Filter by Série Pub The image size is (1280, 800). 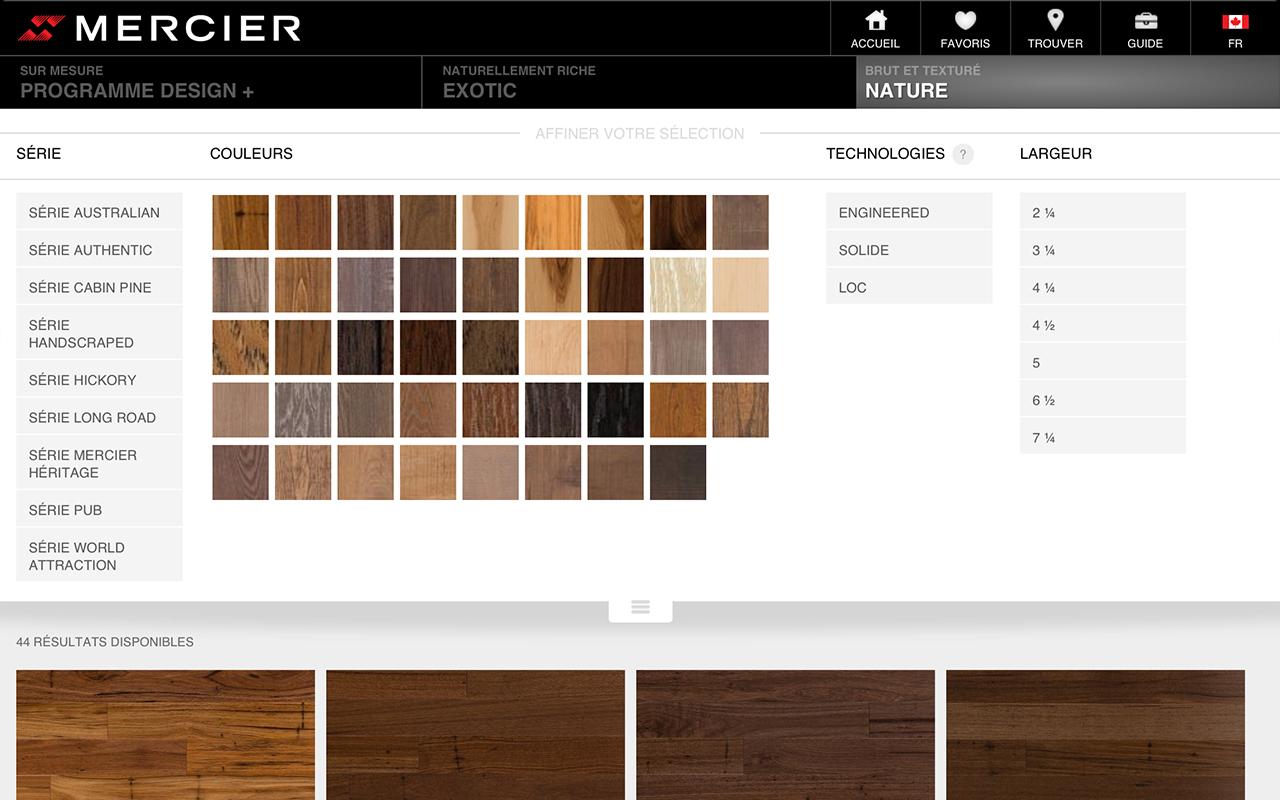point(99,510)
